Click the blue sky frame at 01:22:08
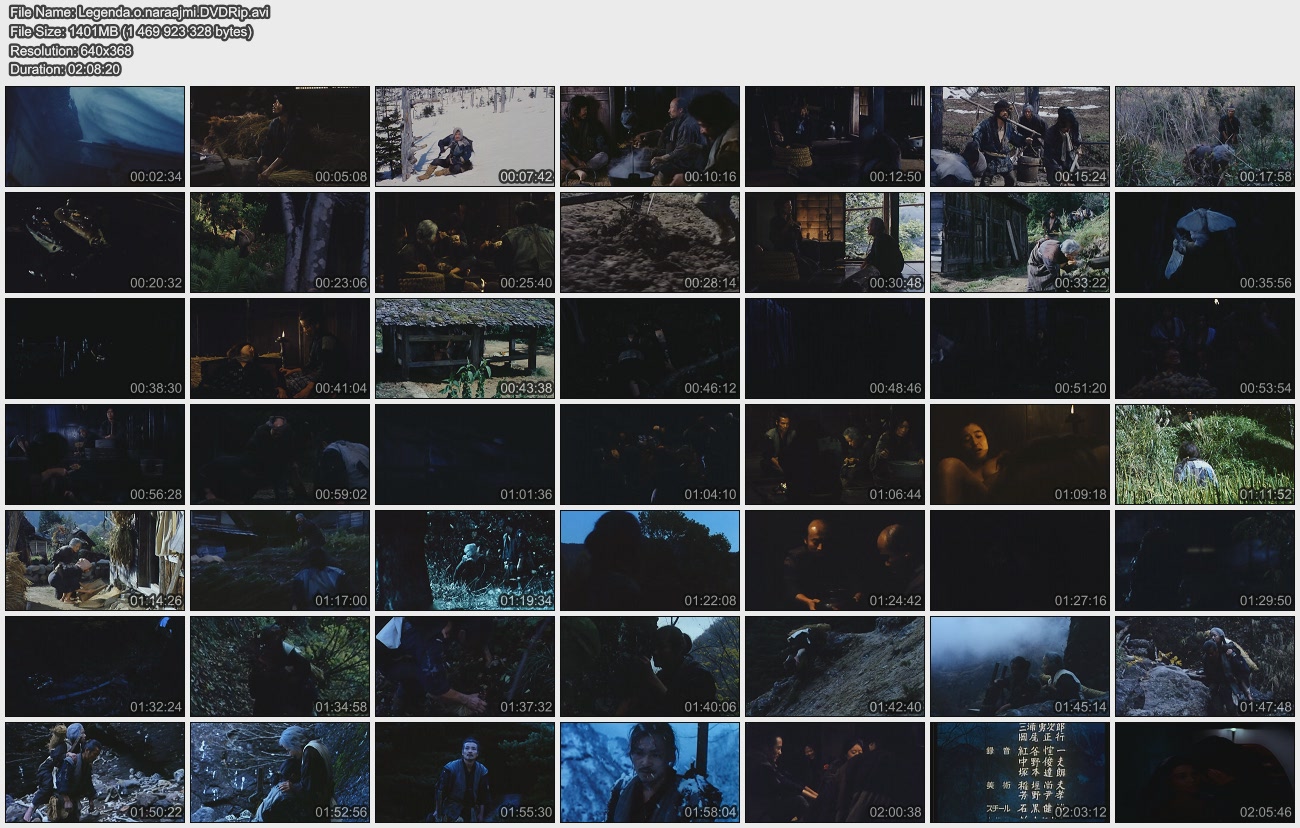The width and height of the screenshot is (1300, 828). (650, 560)
